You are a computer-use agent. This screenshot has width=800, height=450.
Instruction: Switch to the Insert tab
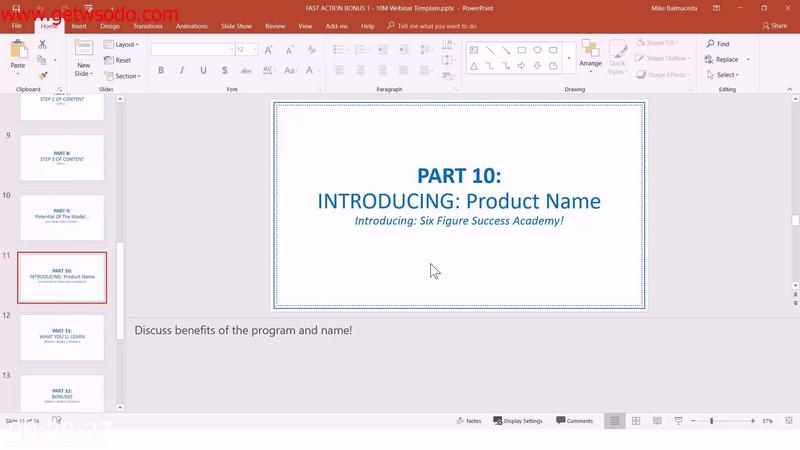click(x=79, y=26)
